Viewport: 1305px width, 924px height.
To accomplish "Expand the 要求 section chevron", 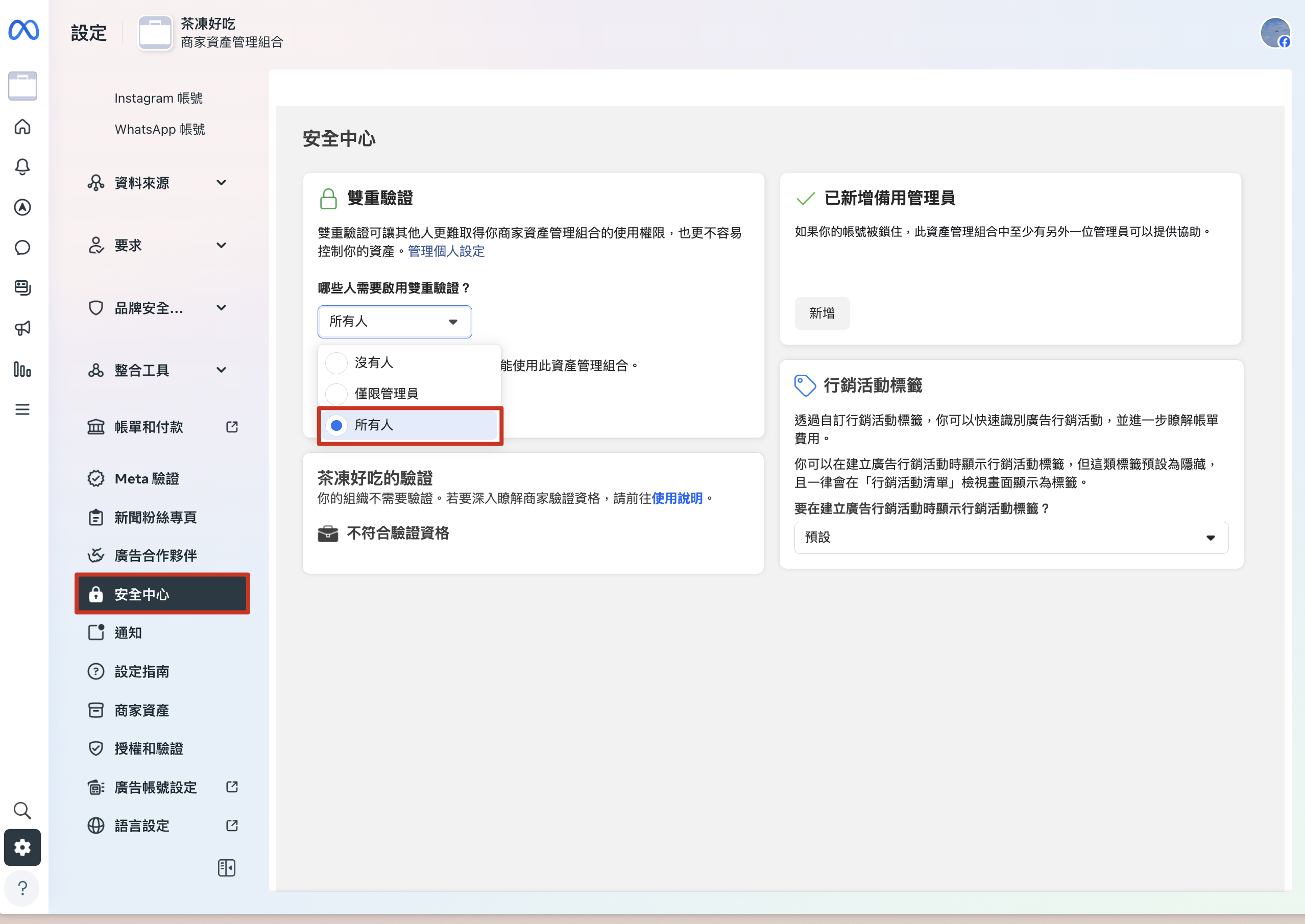I will tap(221, 245).
